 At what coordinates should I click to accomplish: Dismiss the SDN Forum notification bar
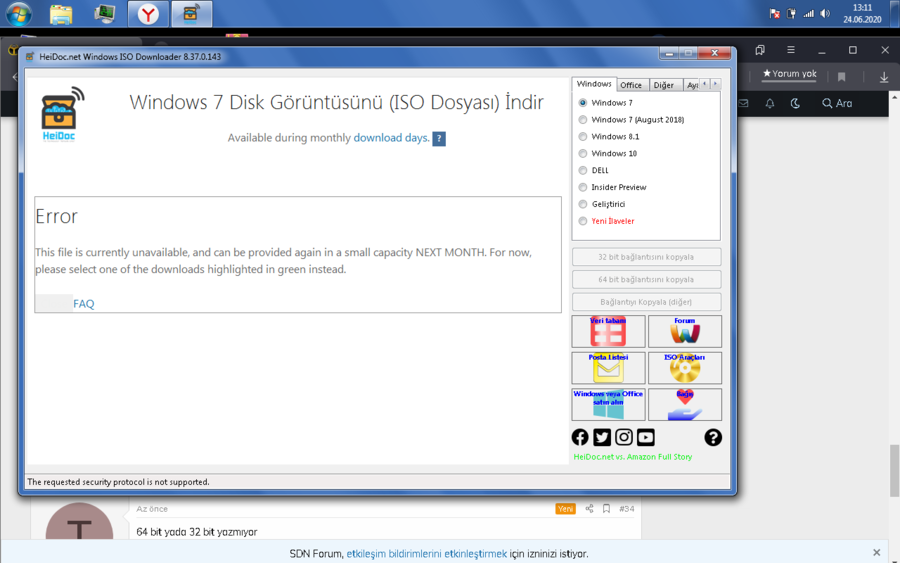(x=876, y=553)
